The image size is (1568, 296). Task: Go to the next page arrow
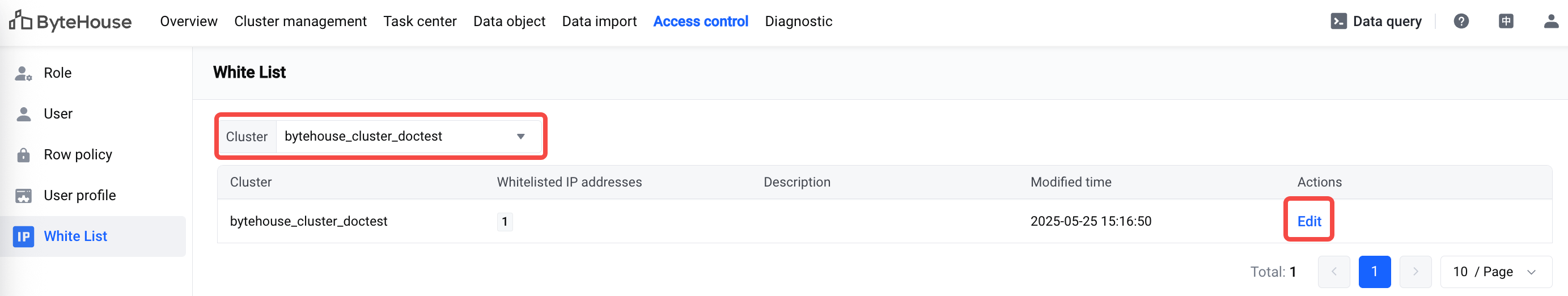pyautogui.click(x=1415, y=272)
